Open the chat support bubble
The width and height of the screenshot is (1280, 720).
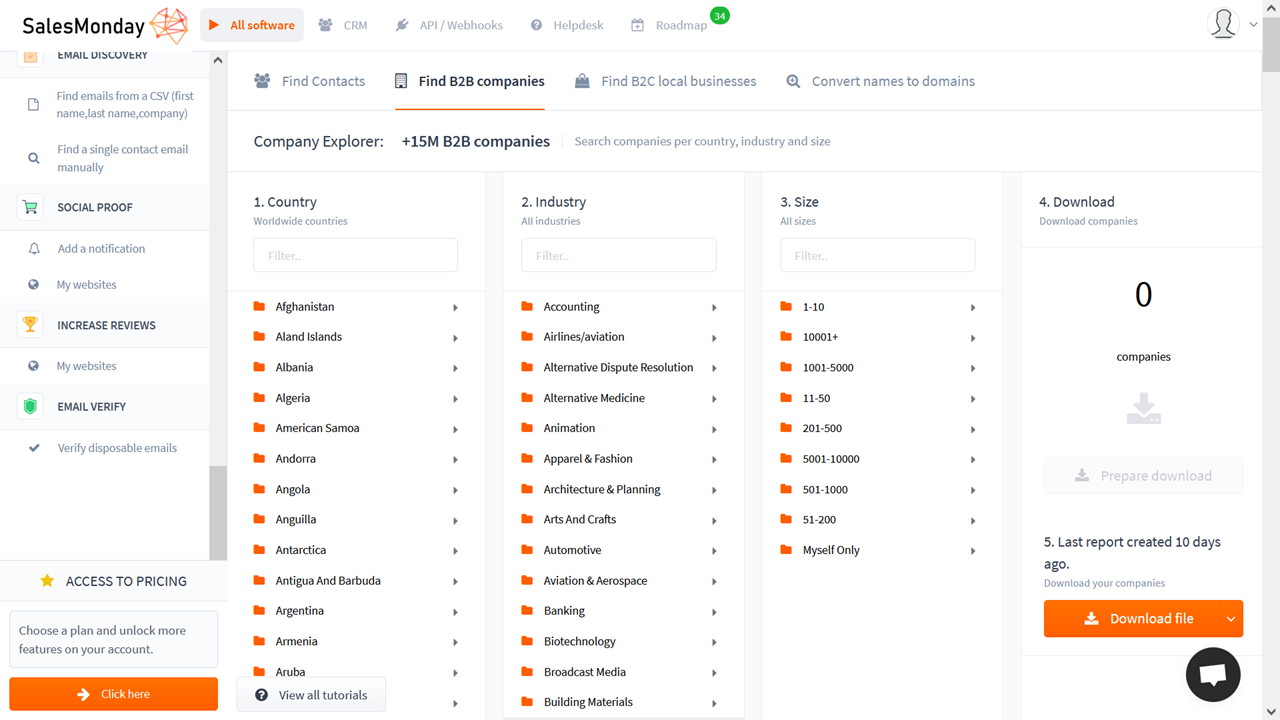coord(1212,674)
